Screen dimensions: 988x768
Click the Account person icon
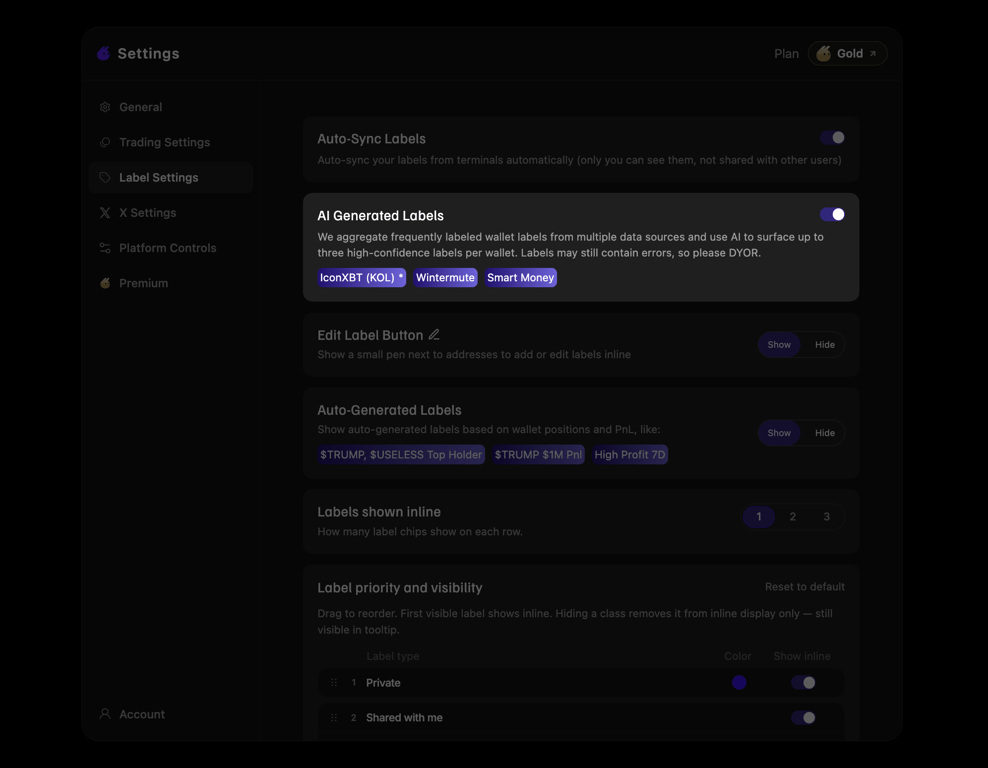(105, 714)
